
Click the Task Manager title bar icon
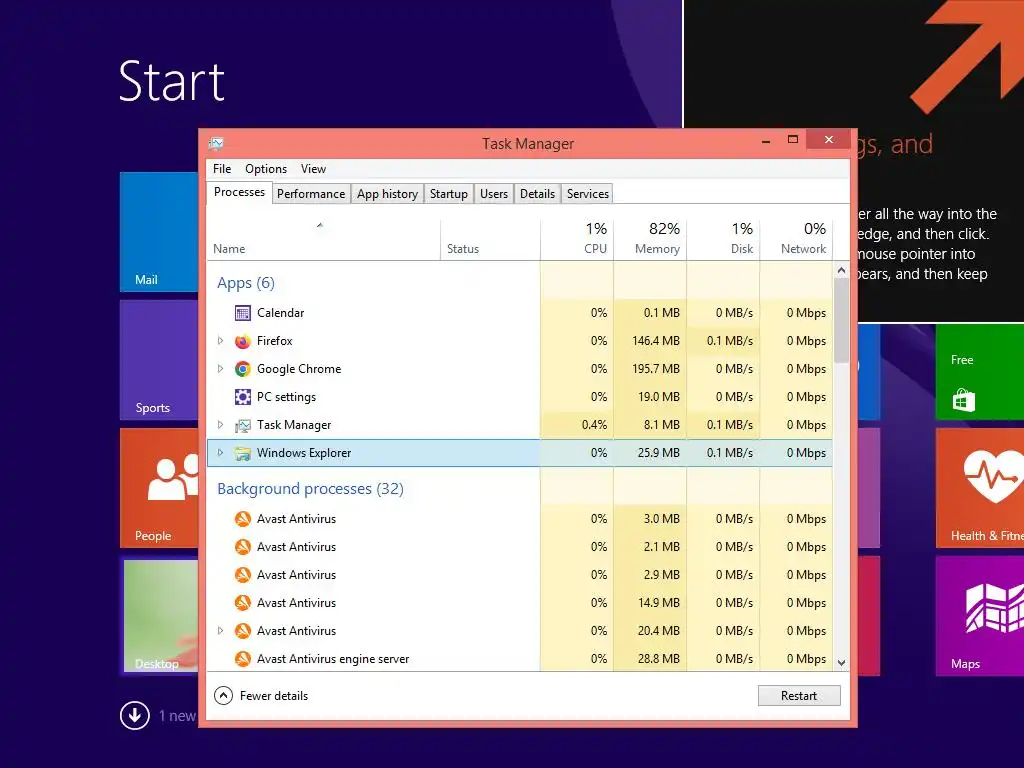(216, 143)
